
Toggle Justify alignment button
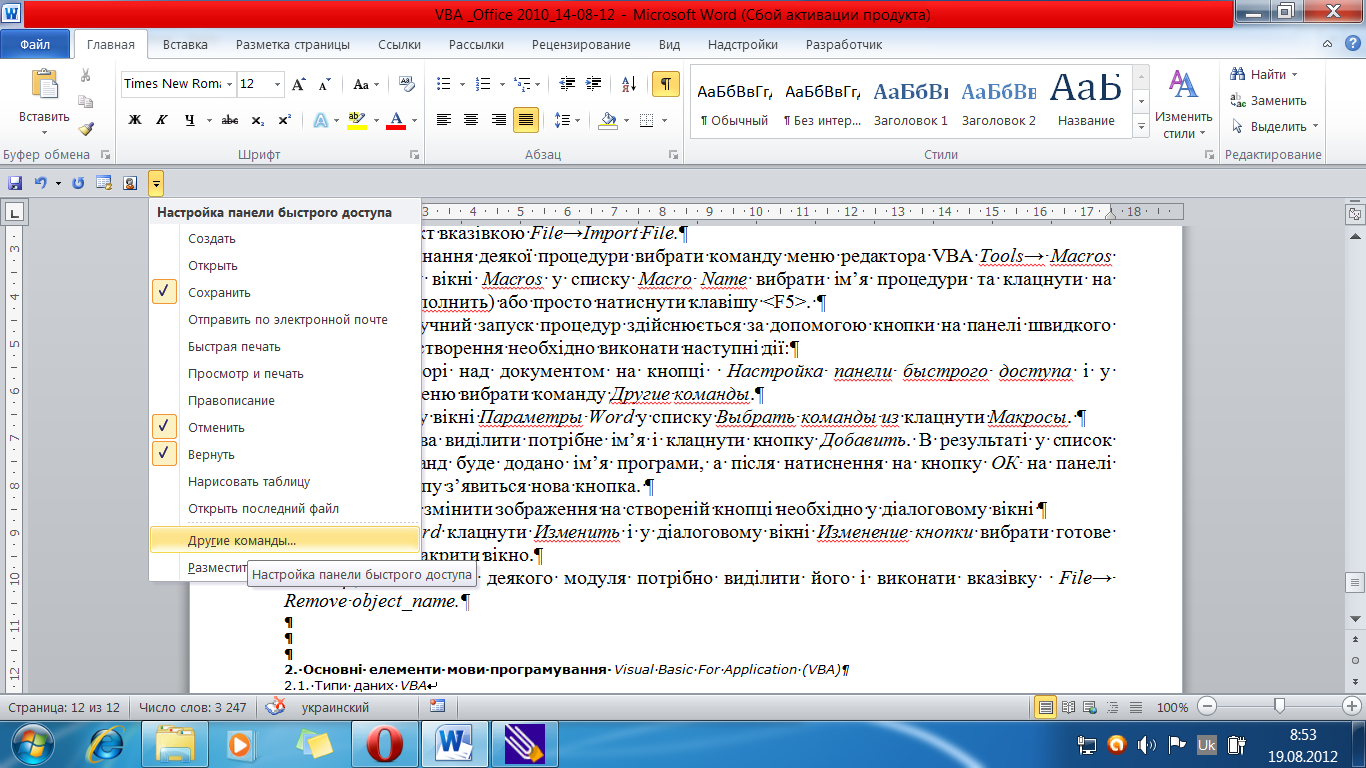526,120
